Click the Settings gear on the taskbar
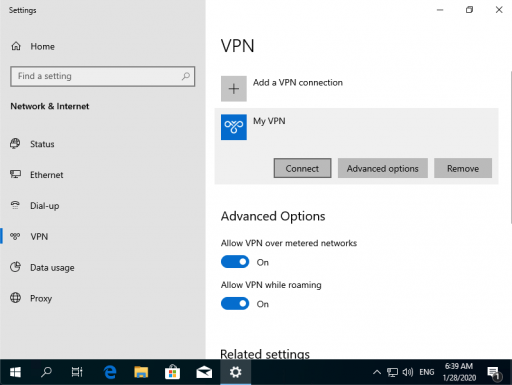 point(235,372)
